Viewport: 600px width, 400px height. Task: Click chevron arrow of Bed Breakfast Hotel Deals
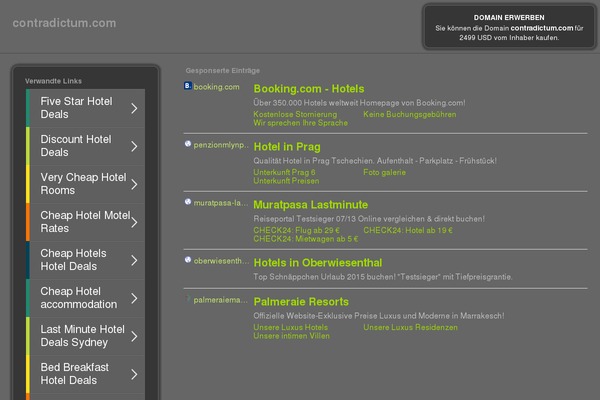pos(134,374)
